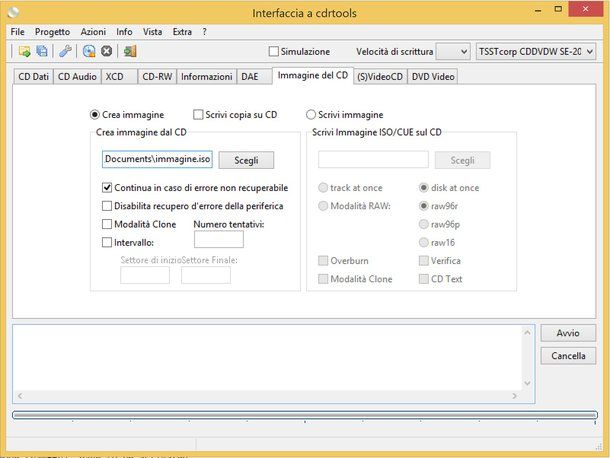Screen dimensions: 610x458
Task: Switch to the CD-RW tab
Action: pos(157,77)
